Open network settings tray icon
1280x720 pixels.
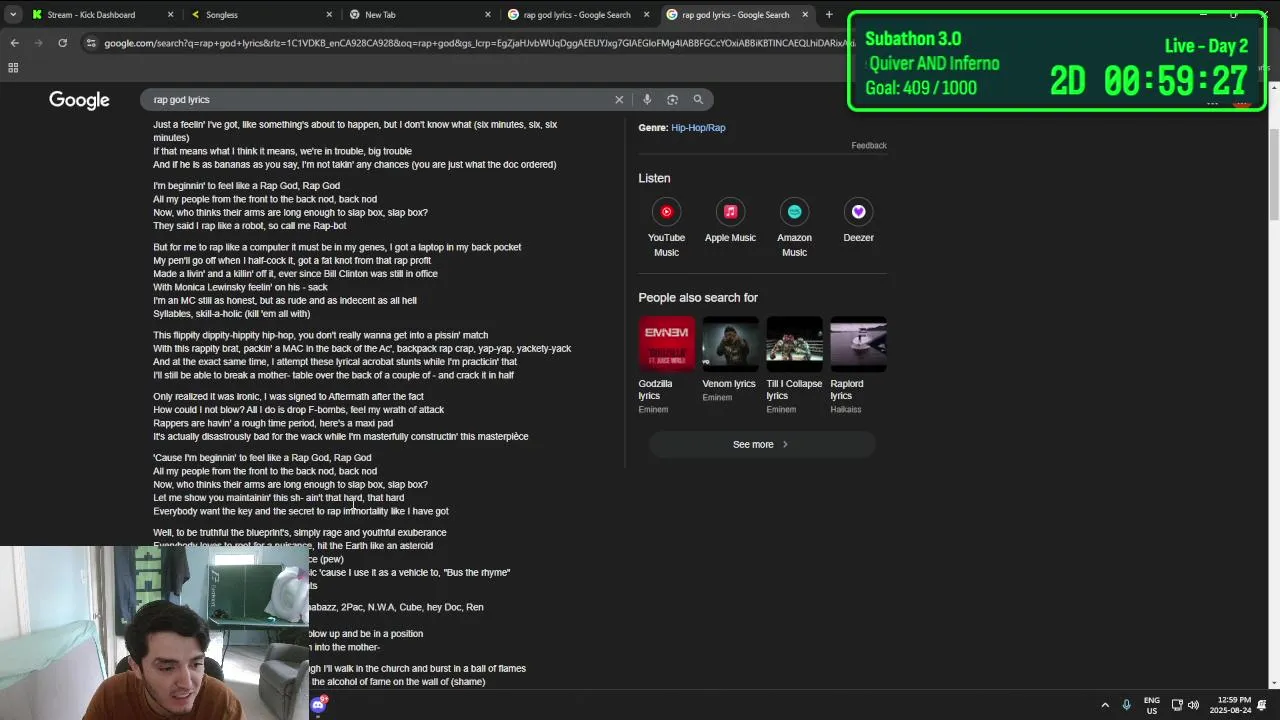click(x=1177, y=705)
